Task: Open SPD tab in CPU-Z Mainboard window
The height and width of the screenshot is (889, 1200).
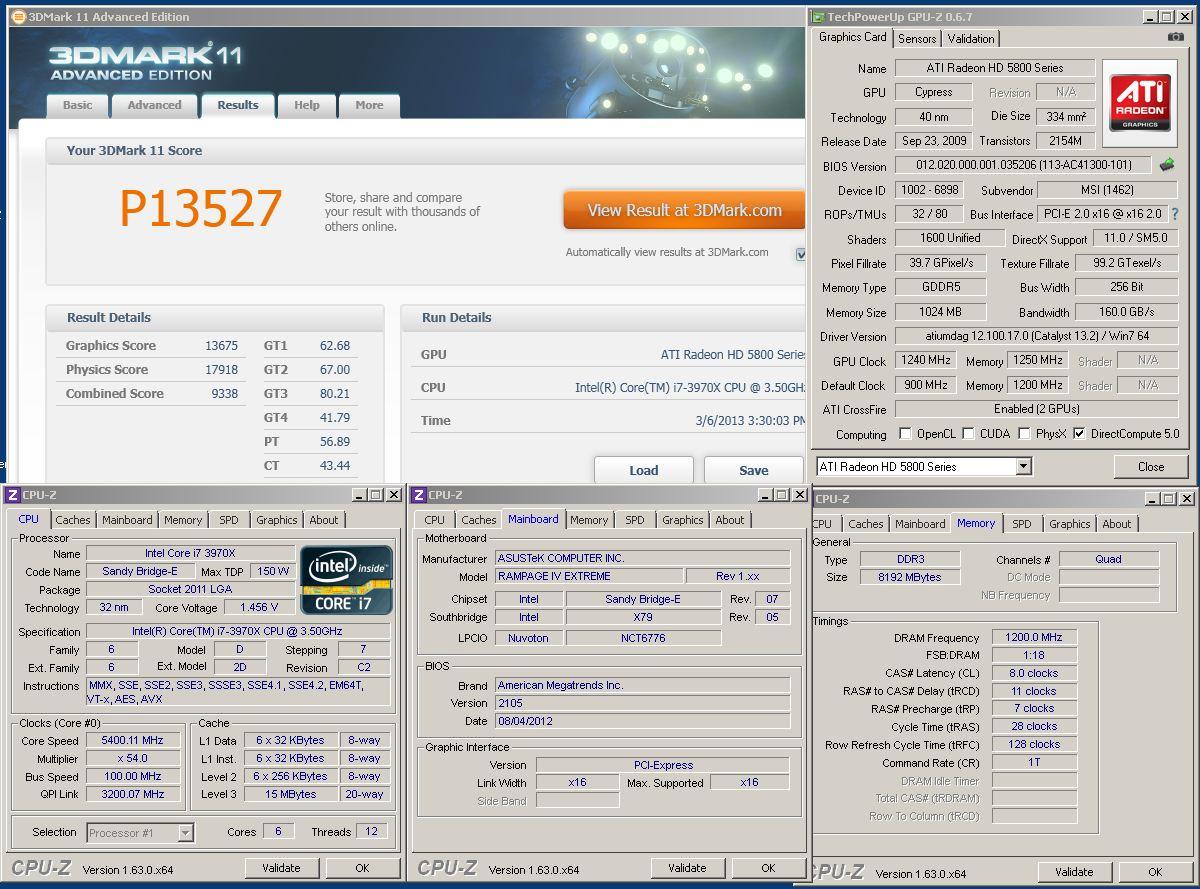Action: [635, 520]
